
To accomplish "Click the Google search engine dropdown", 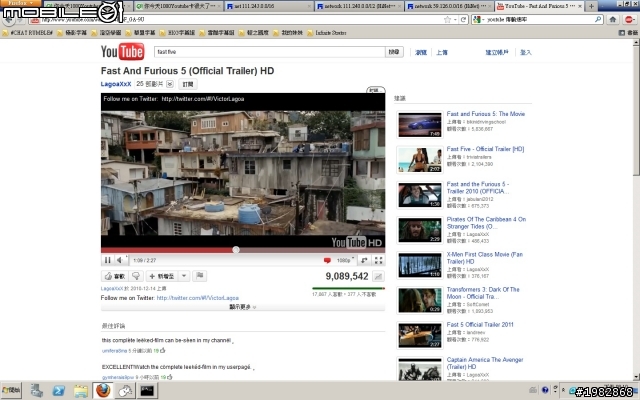I will (478, 19).
